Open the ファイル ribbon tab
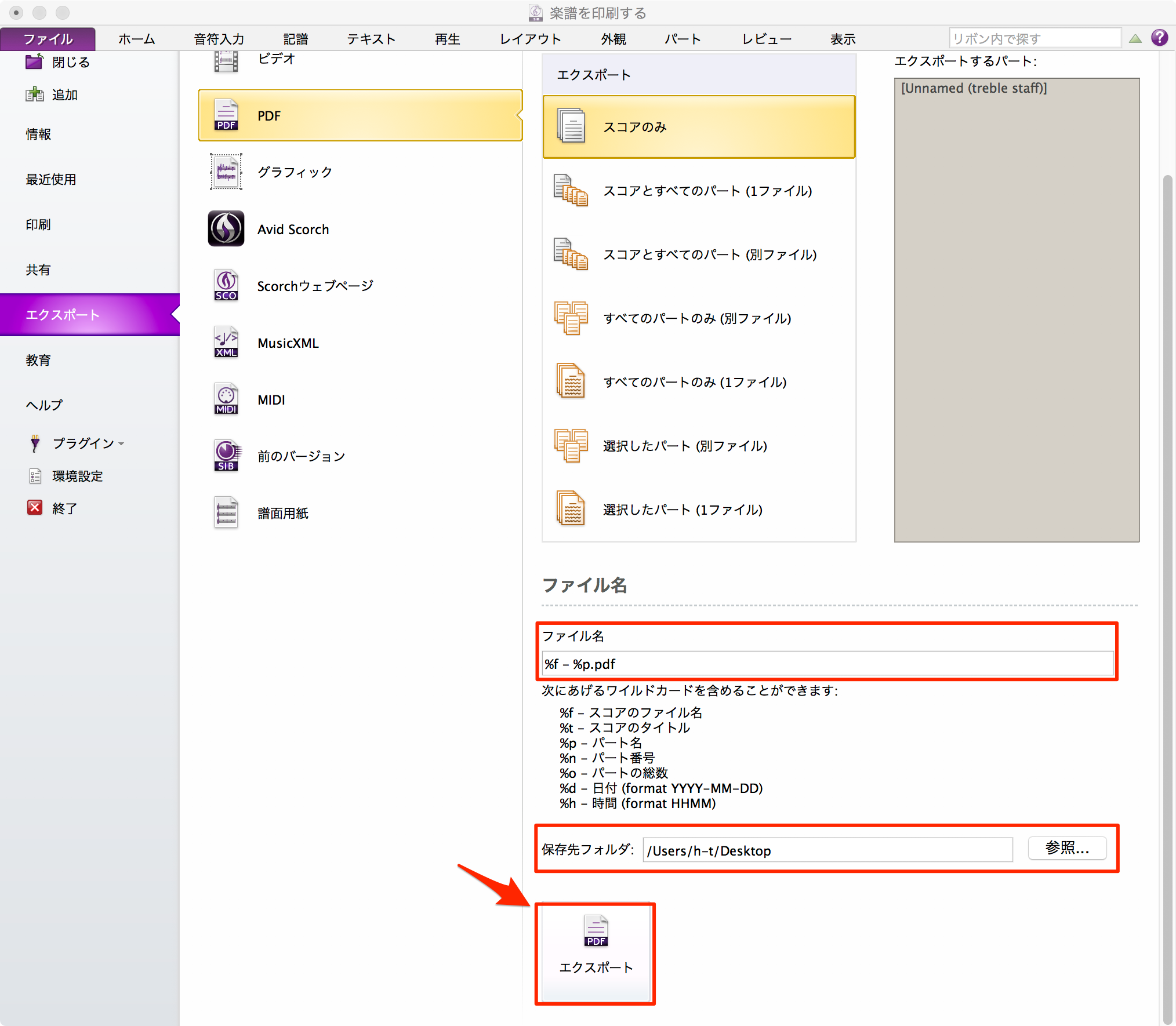 [x=48, y=39]
